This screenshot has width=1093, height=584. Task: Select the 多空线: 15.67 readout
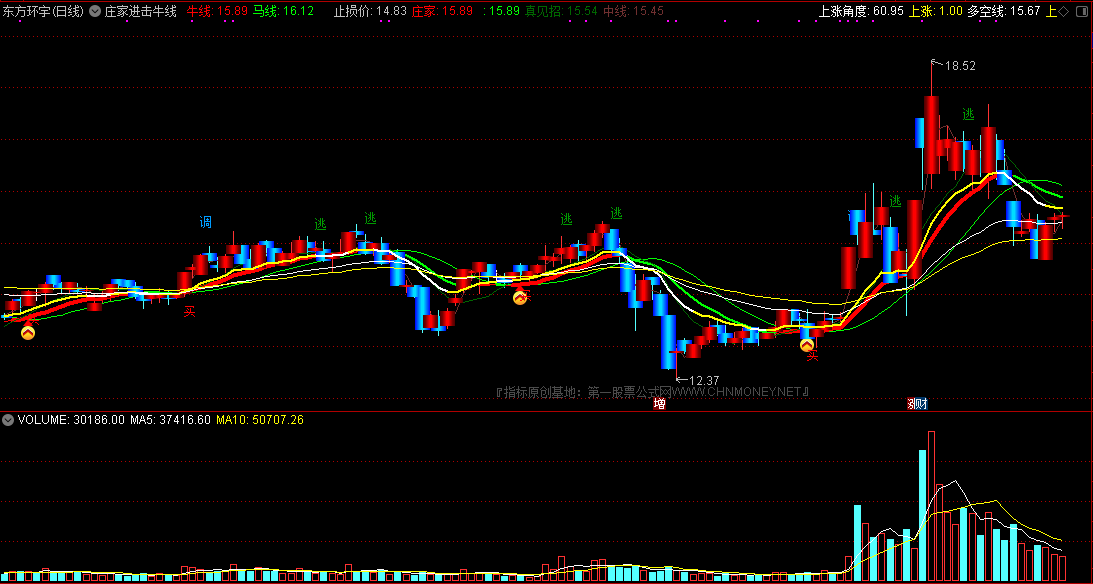pos(1003,11)
